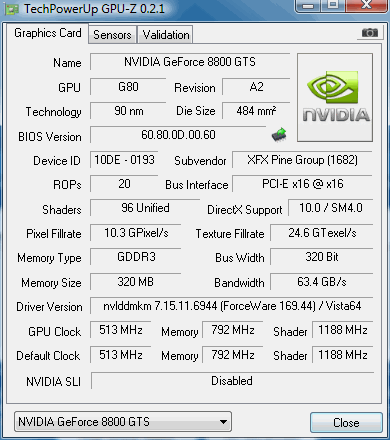
Task: Click the BIOS Version field
Action: tap(178, 135)
